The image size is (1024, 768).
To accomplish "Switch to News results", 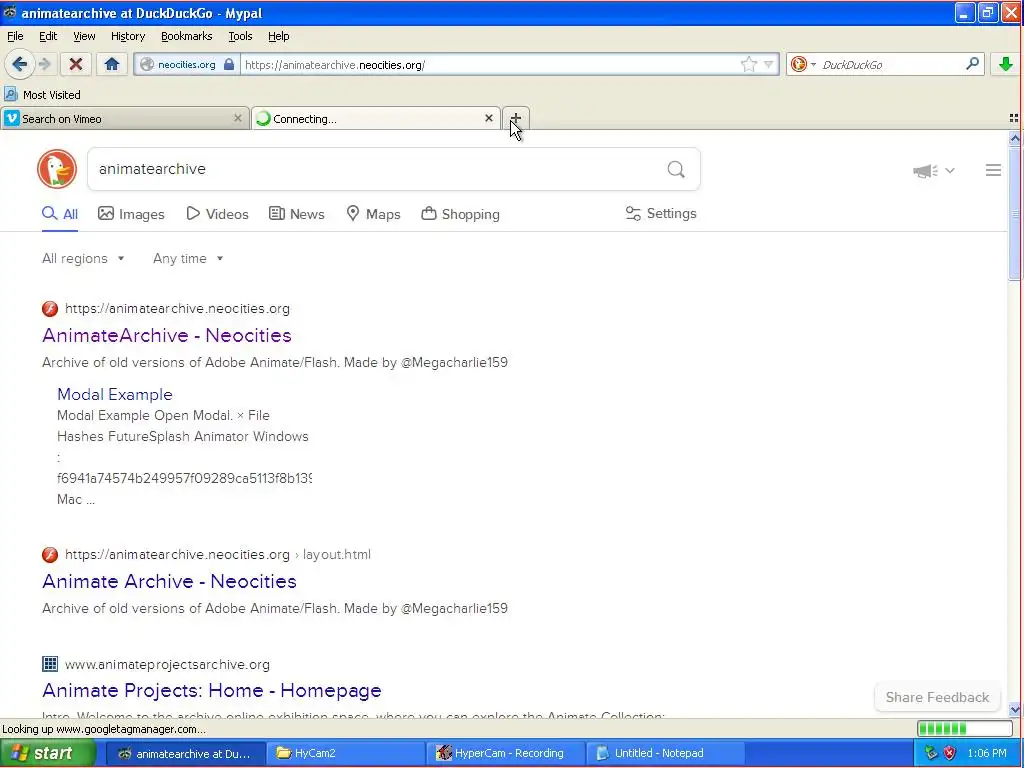I will tap(297, 214).
